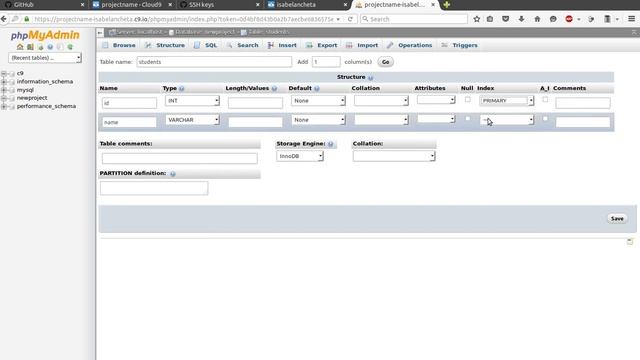Click the Length/Values help icon
Image resolution: width=640 pixels, height=360 pixels.
274,89
